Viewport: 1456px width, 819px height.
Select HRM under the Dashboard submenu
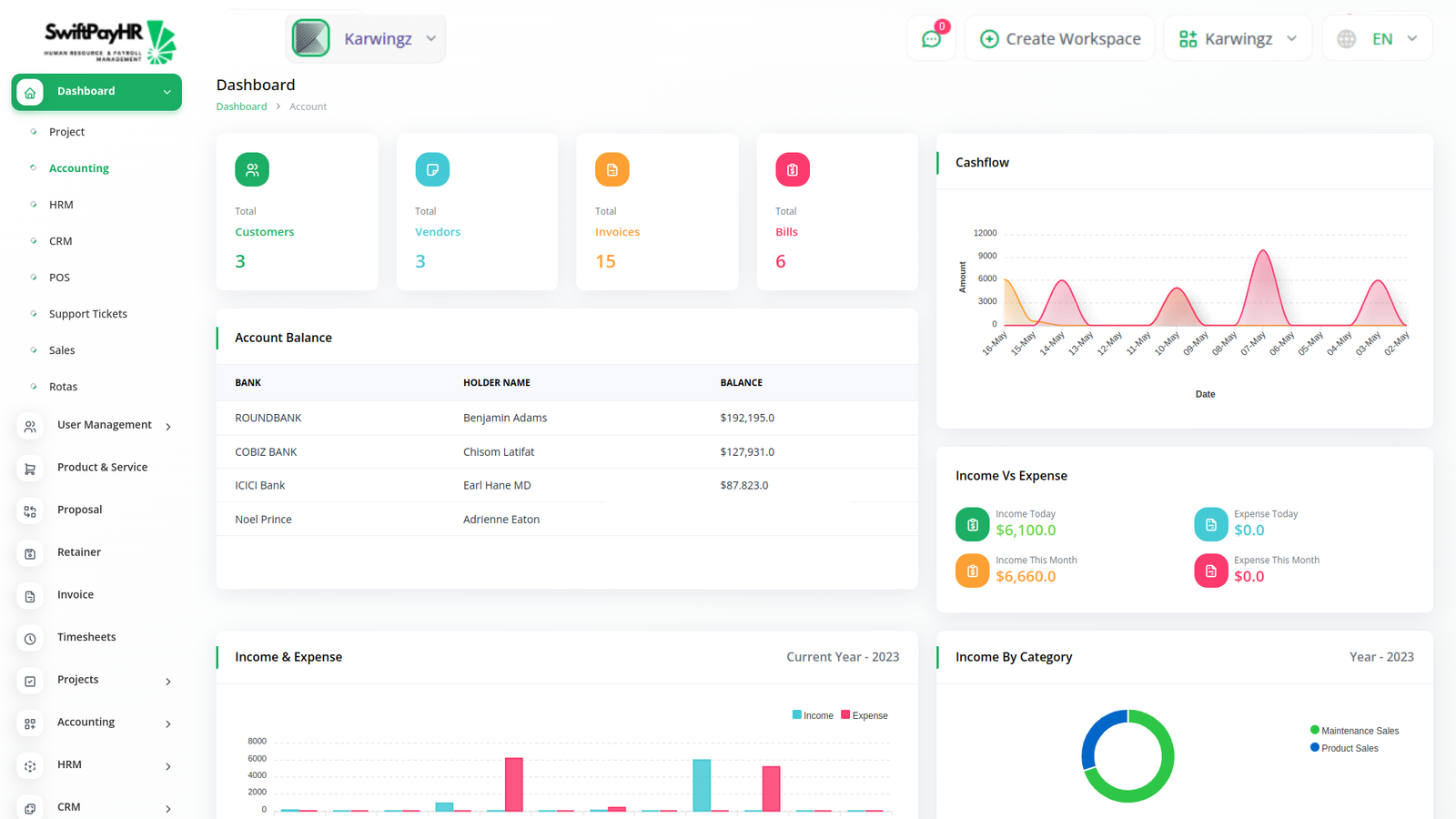click(61, 205)
